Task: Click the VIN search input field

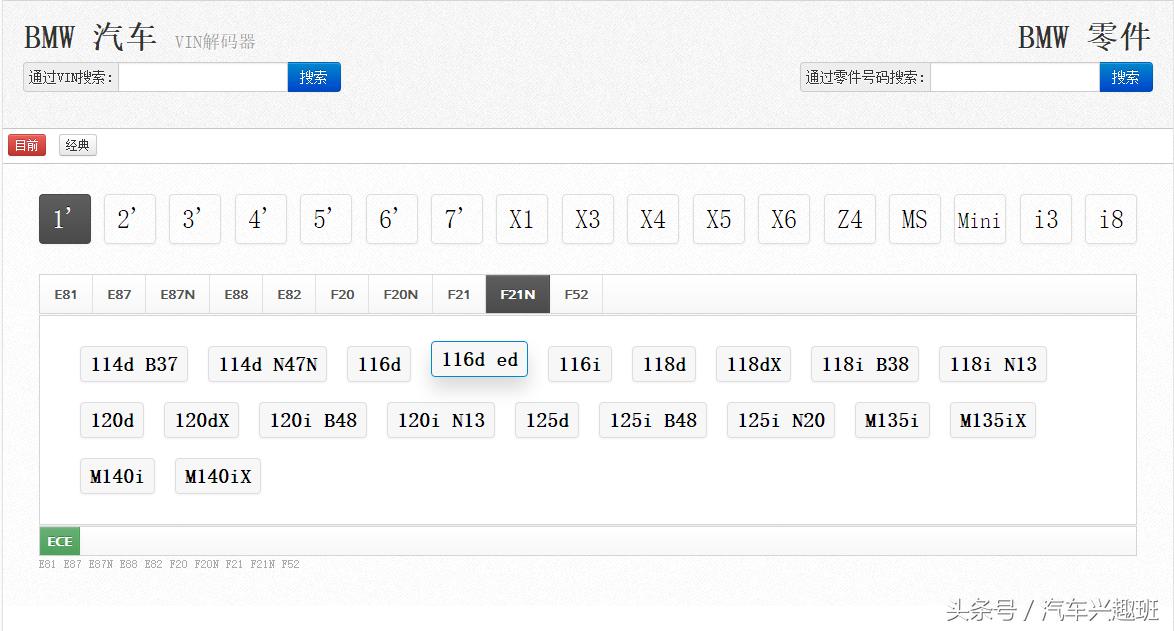Action: (x=203, y=77)
